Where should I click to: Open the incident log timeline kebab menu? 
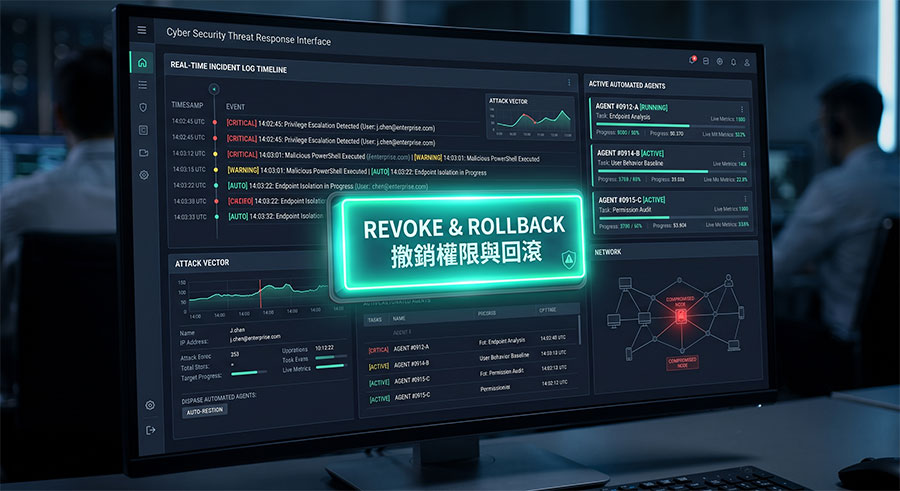click(569, 83)
